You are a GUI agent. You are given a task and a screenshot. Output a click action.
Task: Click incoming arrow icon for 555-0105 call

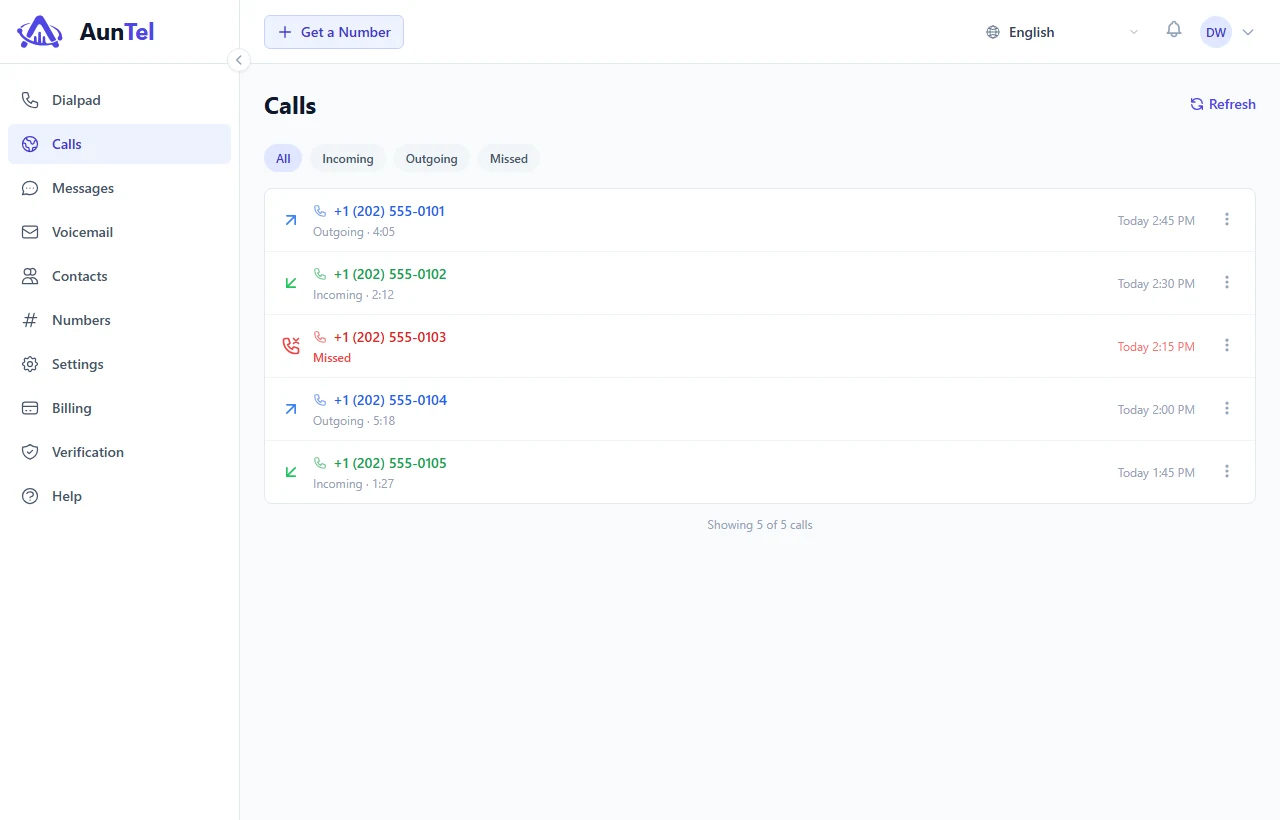(x=291, y=472)
